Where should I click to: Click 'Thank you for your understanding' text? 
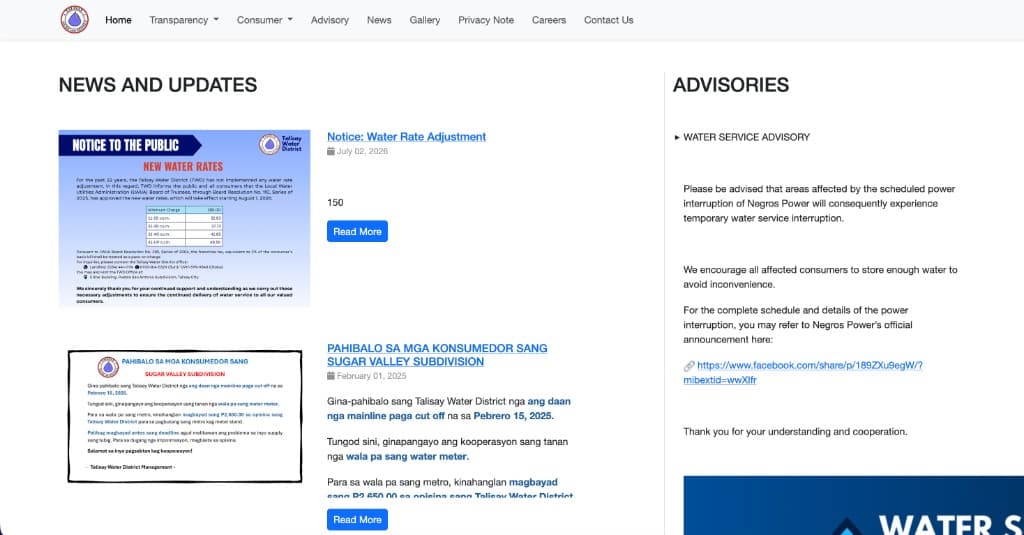click(795, 432)
